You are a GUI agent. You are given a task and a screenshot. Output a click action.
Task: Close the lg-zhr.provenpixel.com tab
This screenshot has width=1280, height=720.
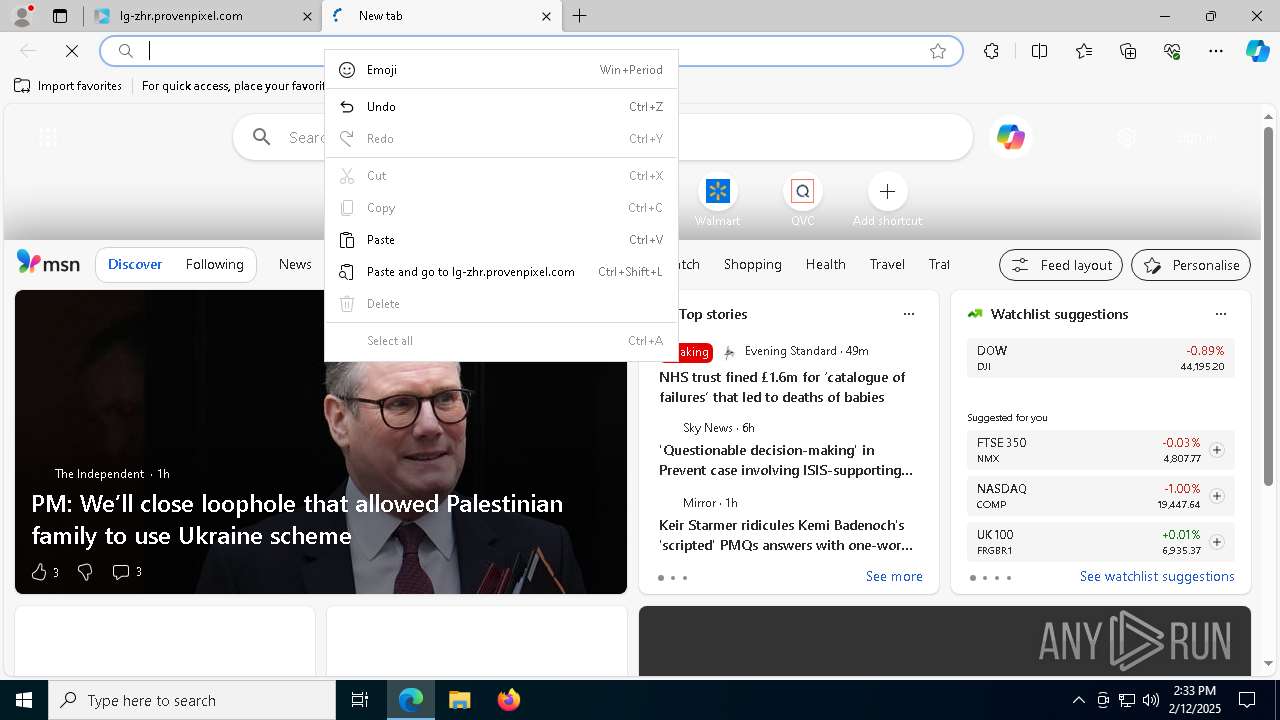pos(307,16)
